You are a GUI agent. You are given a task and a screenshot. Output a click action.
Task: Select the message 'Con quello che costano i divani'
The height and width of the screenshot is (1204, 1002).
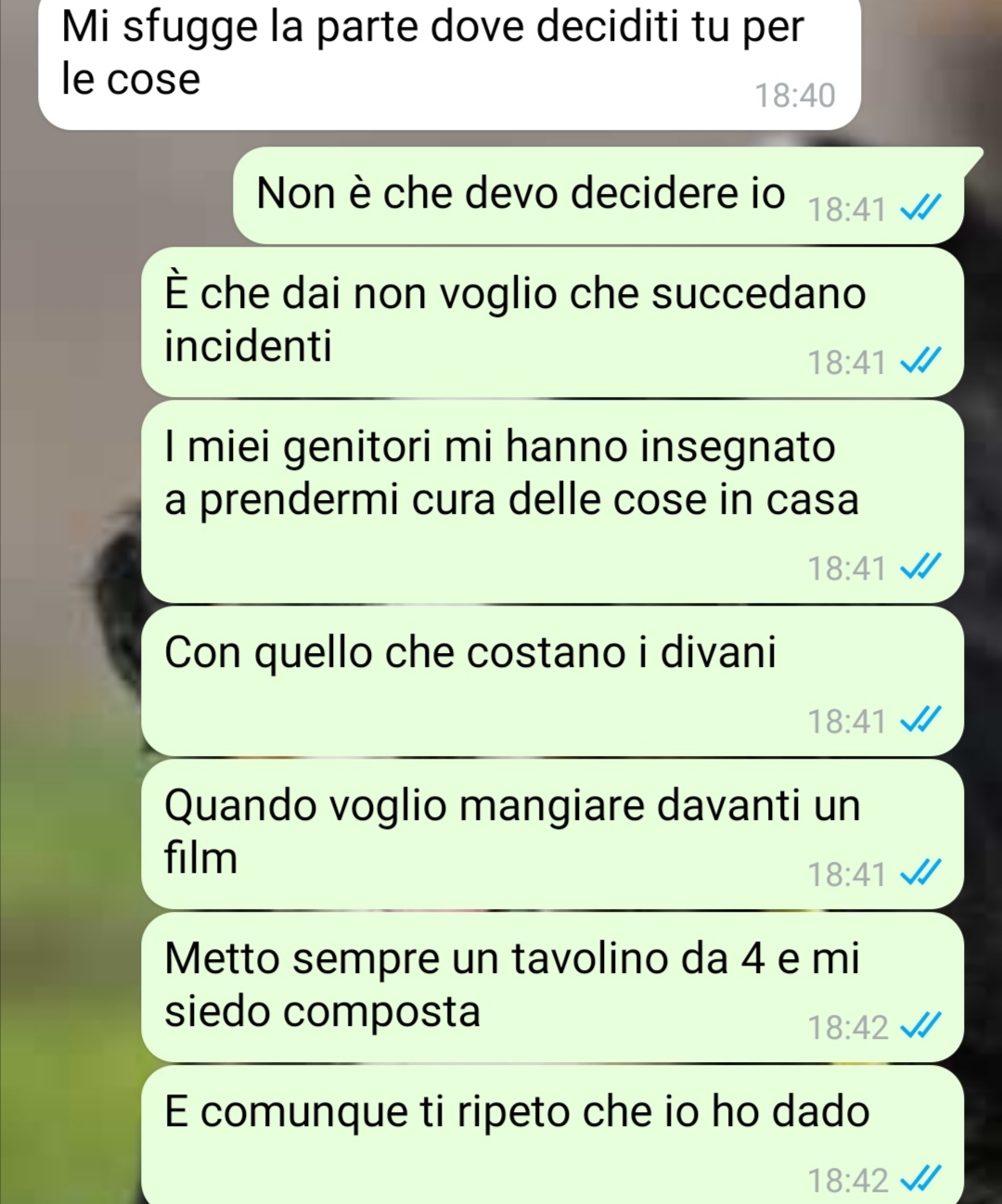pyautogui.click(x=552, y=681)
